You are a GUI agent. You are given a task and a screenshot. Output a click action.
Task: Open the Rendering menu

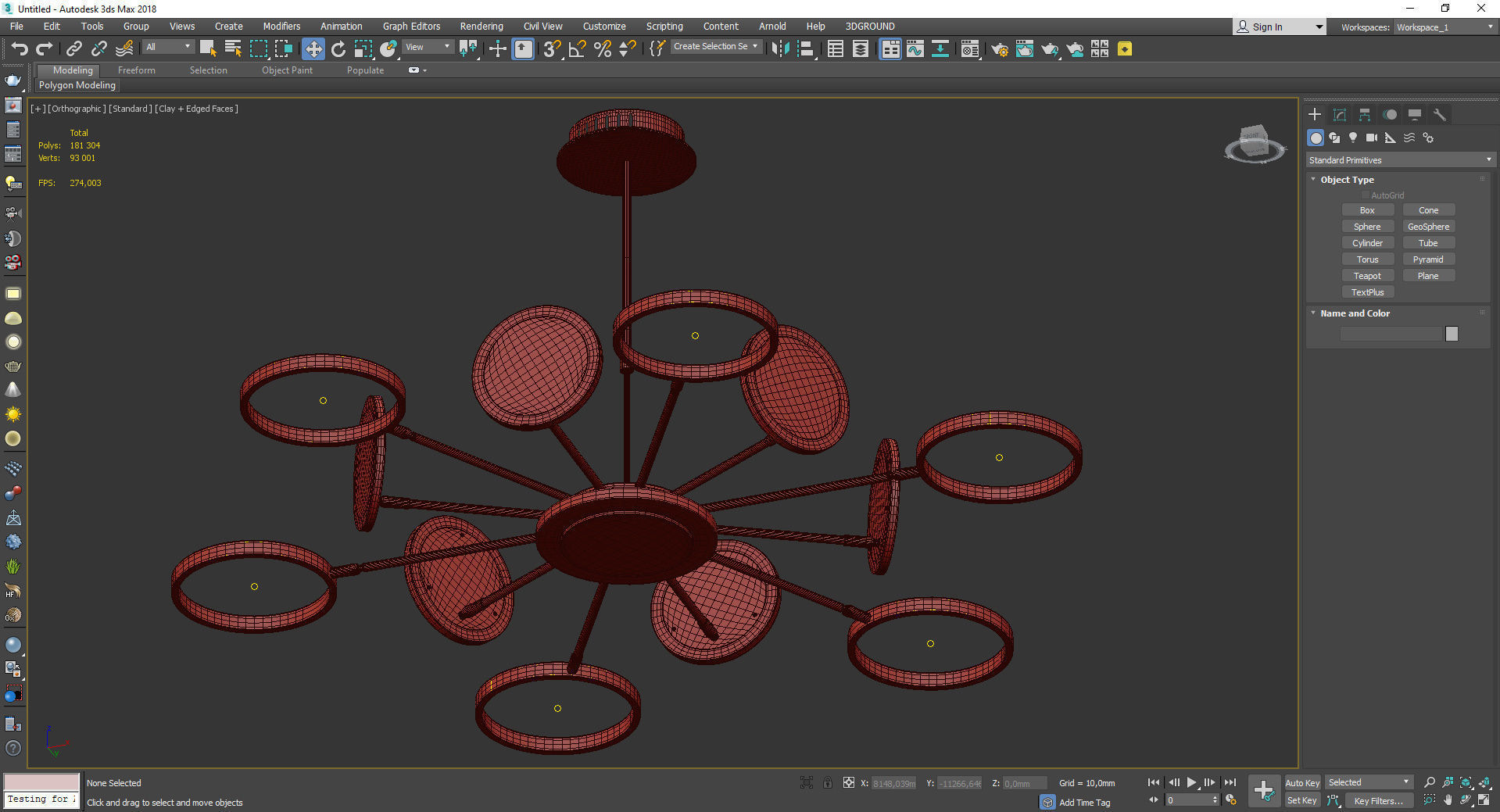tap(482, 27)
